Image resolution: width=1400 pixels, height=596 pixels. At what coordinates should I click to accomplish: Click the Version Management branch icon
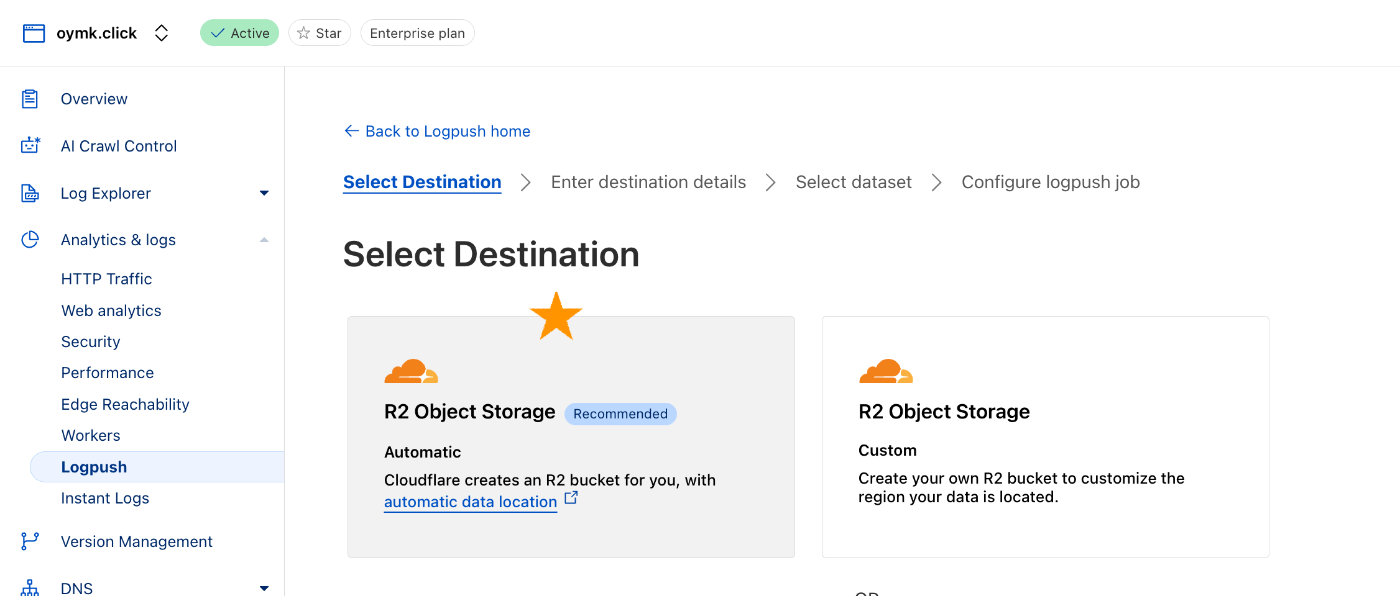[30, 541]
